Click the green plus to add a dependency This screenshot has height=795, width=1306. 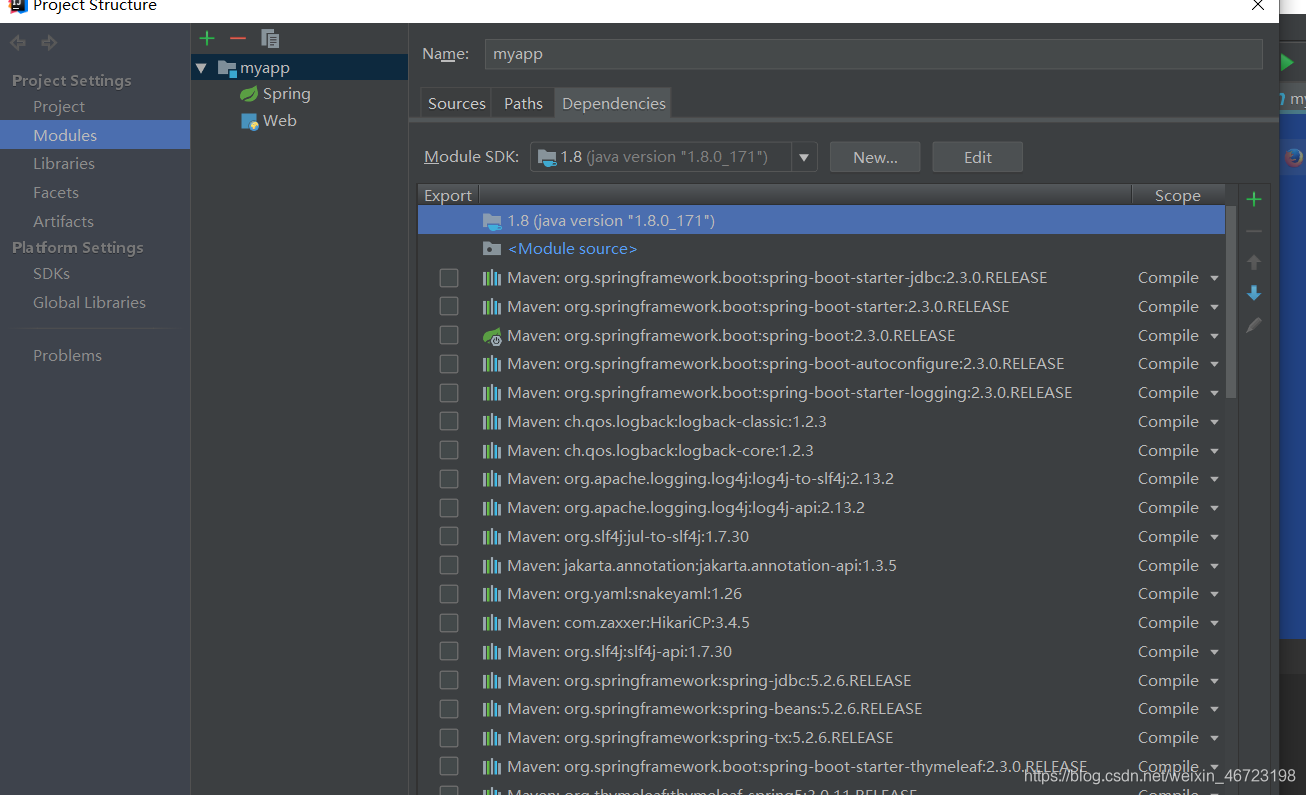pos(1253,198)
